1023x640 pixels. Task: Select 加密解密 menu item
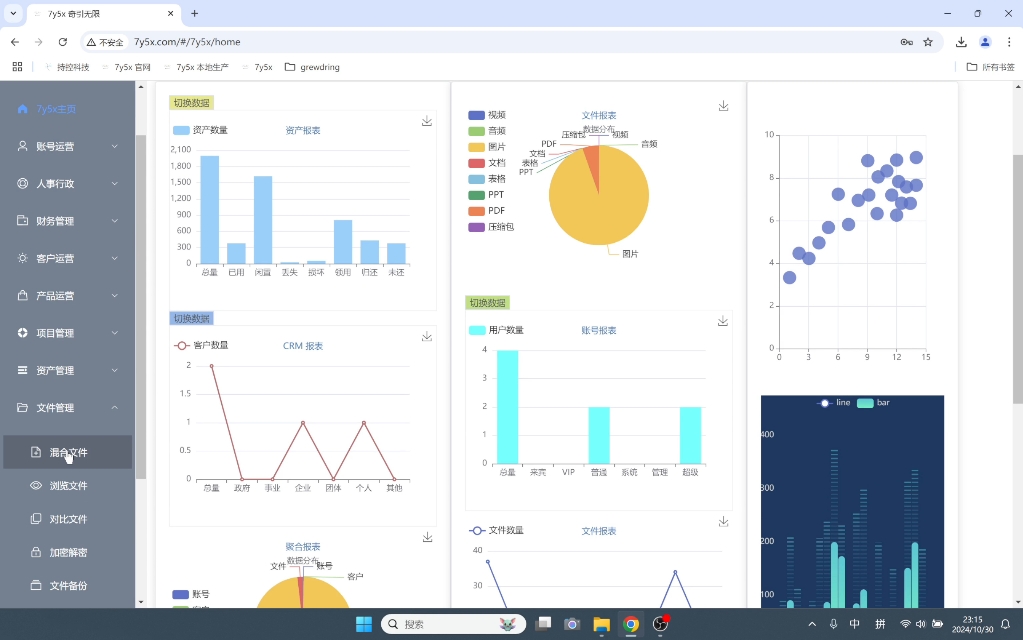point(68,552)
